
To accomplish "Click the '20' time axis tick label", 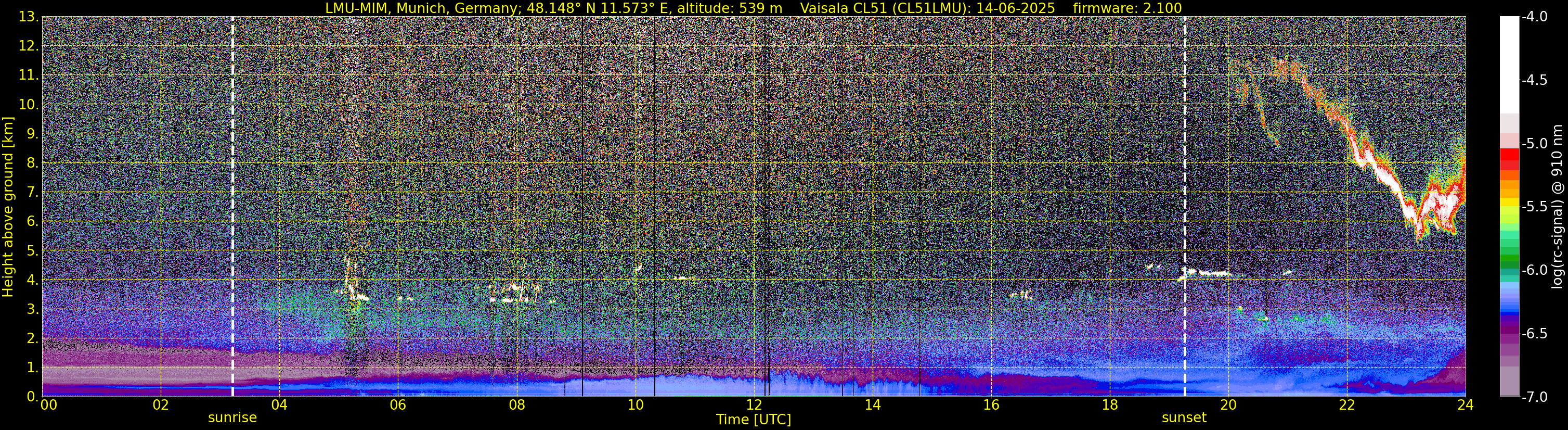I will [1228, 405].
